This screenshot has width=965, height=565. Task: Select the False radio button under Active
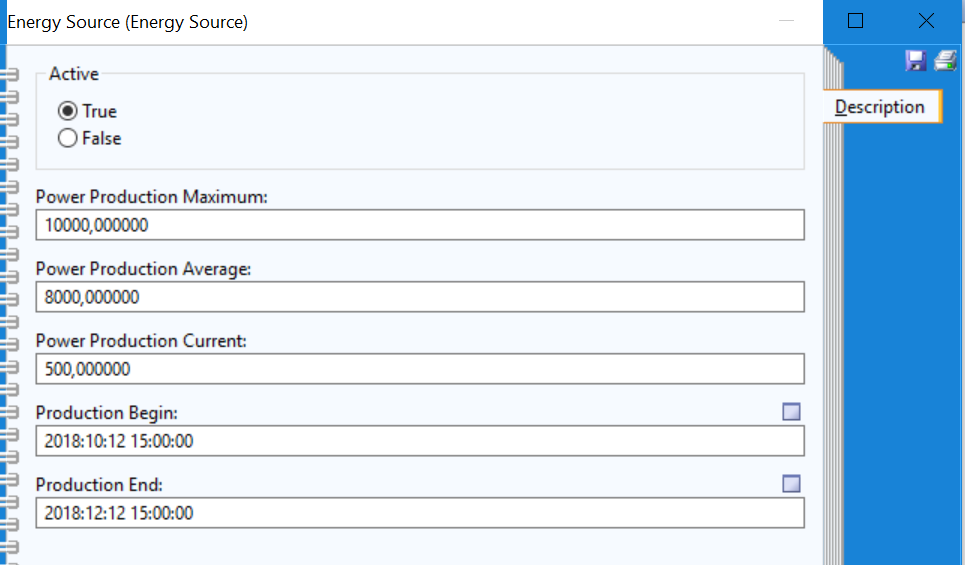(x=68, y=138)
